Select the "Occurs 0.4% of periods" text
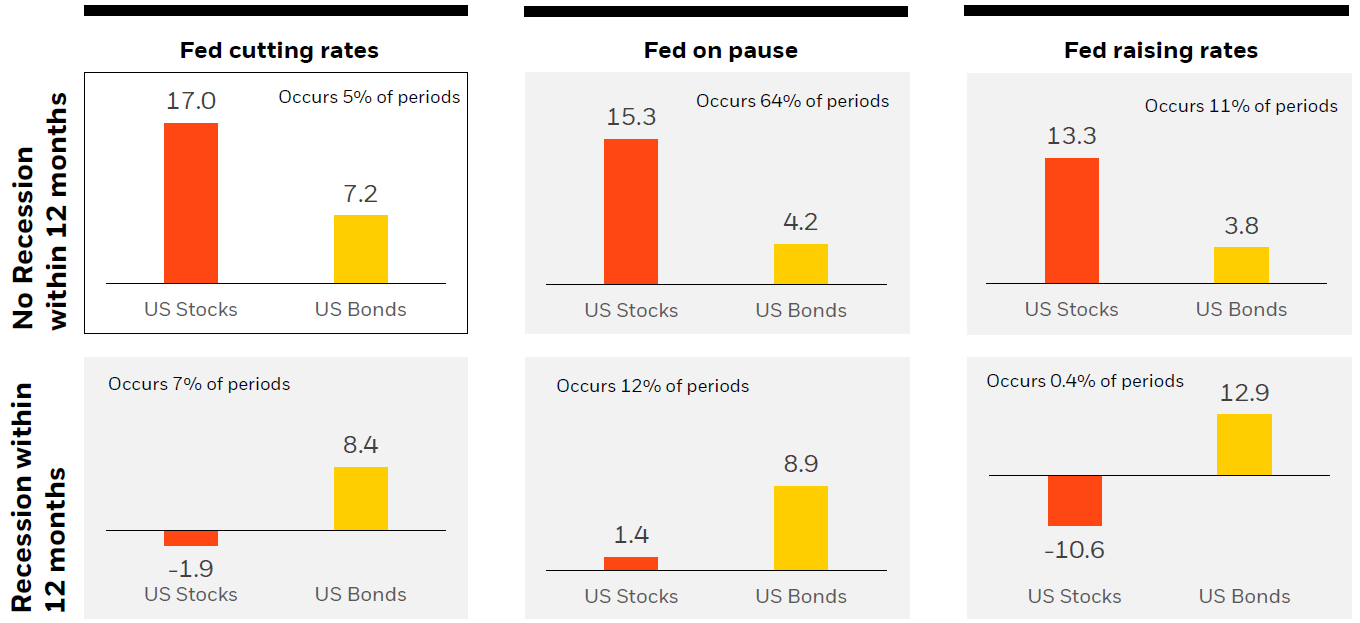1360x623 pixels. (1085, 381)
